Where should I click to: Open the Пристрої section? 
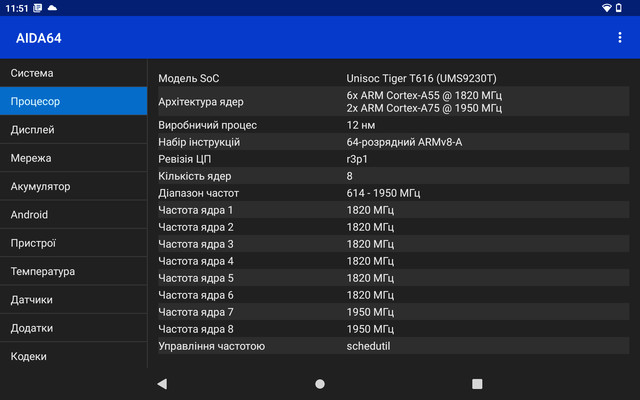click(73, 243)
